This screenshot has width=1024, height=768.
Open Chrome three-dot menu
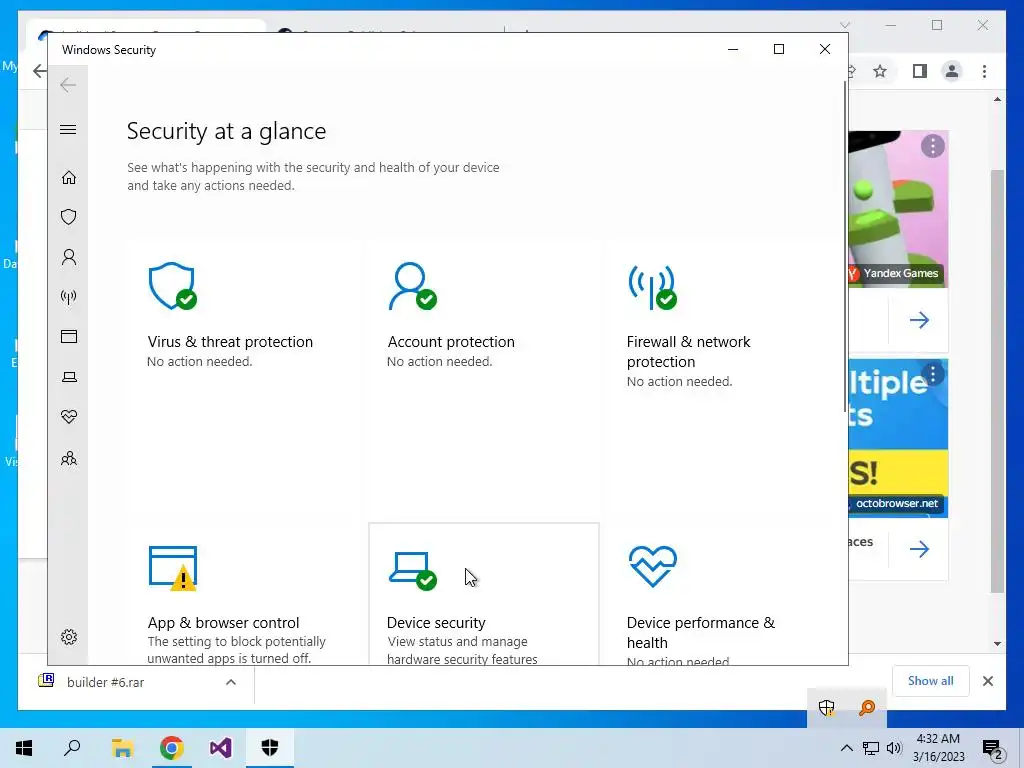984,71
